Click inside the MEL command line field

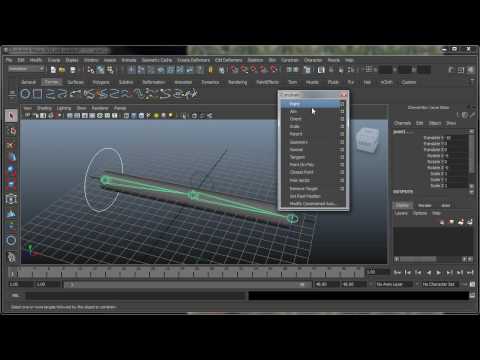(137, 295)
